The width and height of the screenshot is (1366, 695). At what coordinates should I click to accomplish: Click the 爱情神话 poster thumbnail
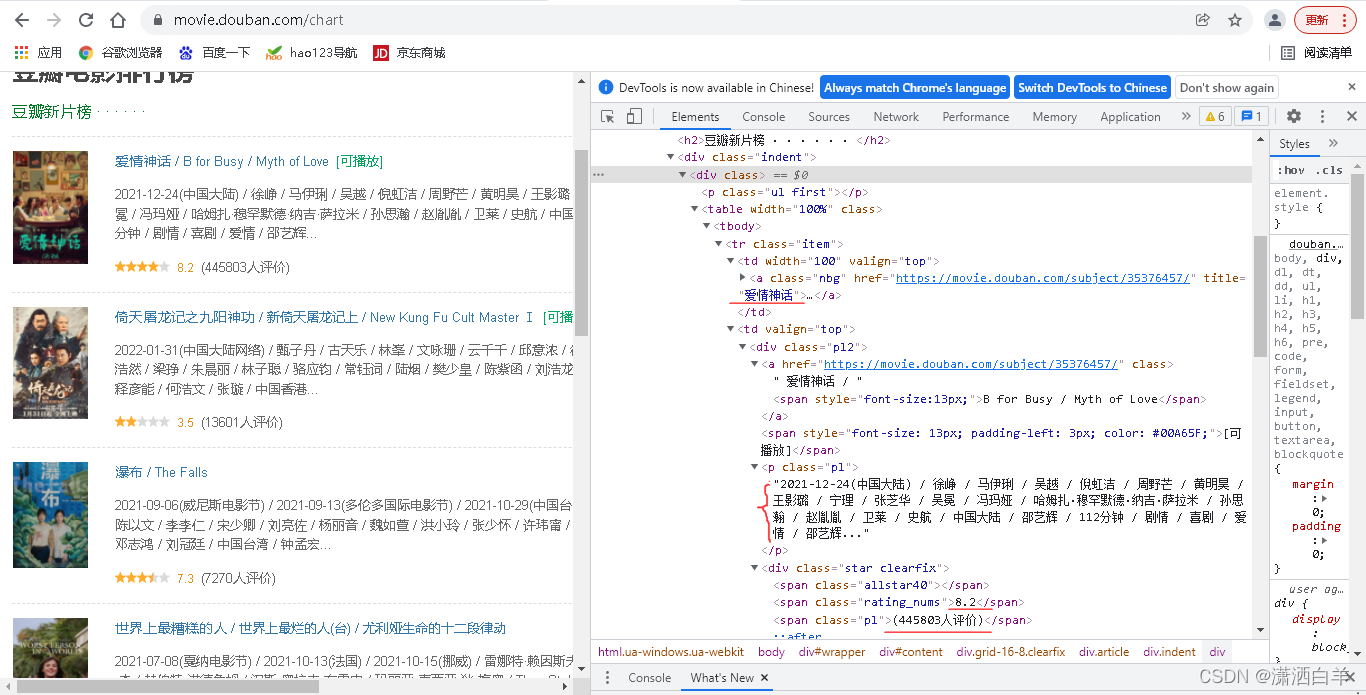point(51,208)
